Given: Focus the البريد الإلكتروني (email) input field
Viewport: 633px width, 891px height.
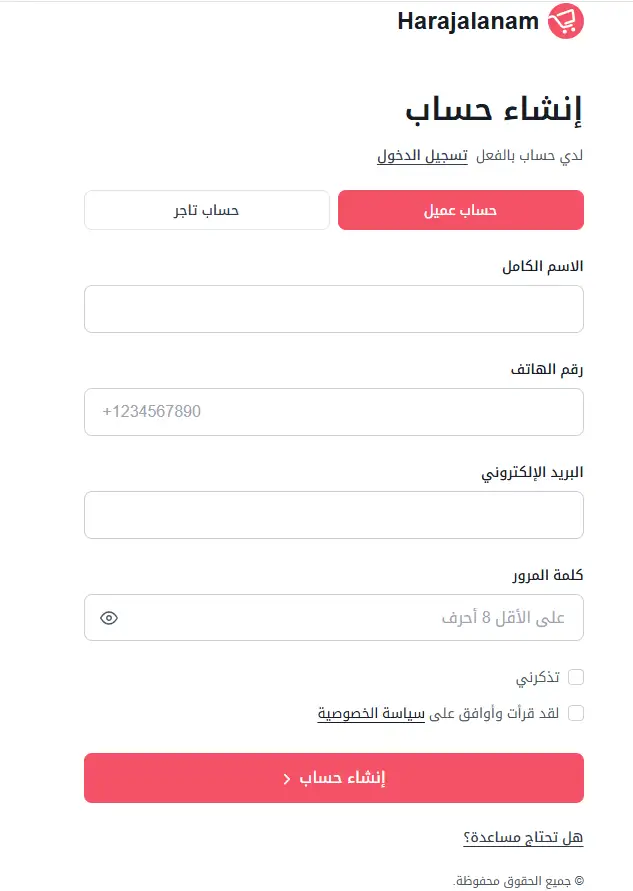Looking at the screenshot, I should click(334, 515).
